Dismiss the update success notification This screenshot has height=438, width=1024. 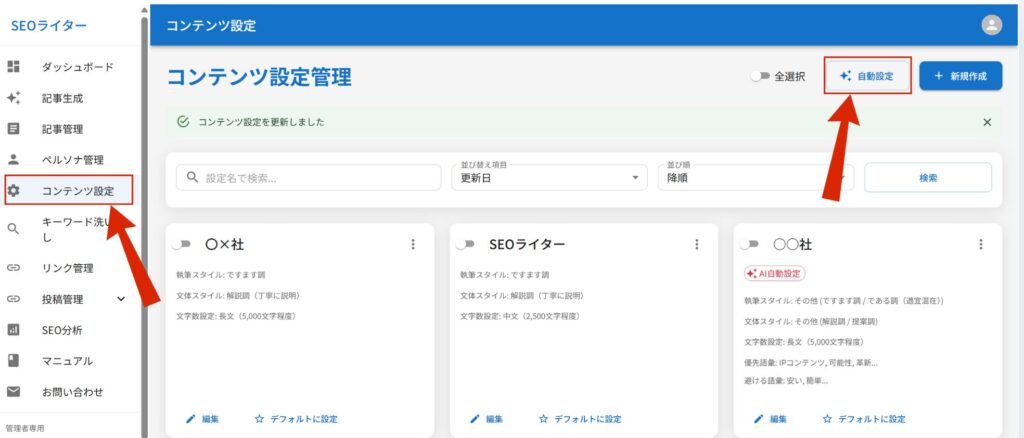(x=987, y=122)
